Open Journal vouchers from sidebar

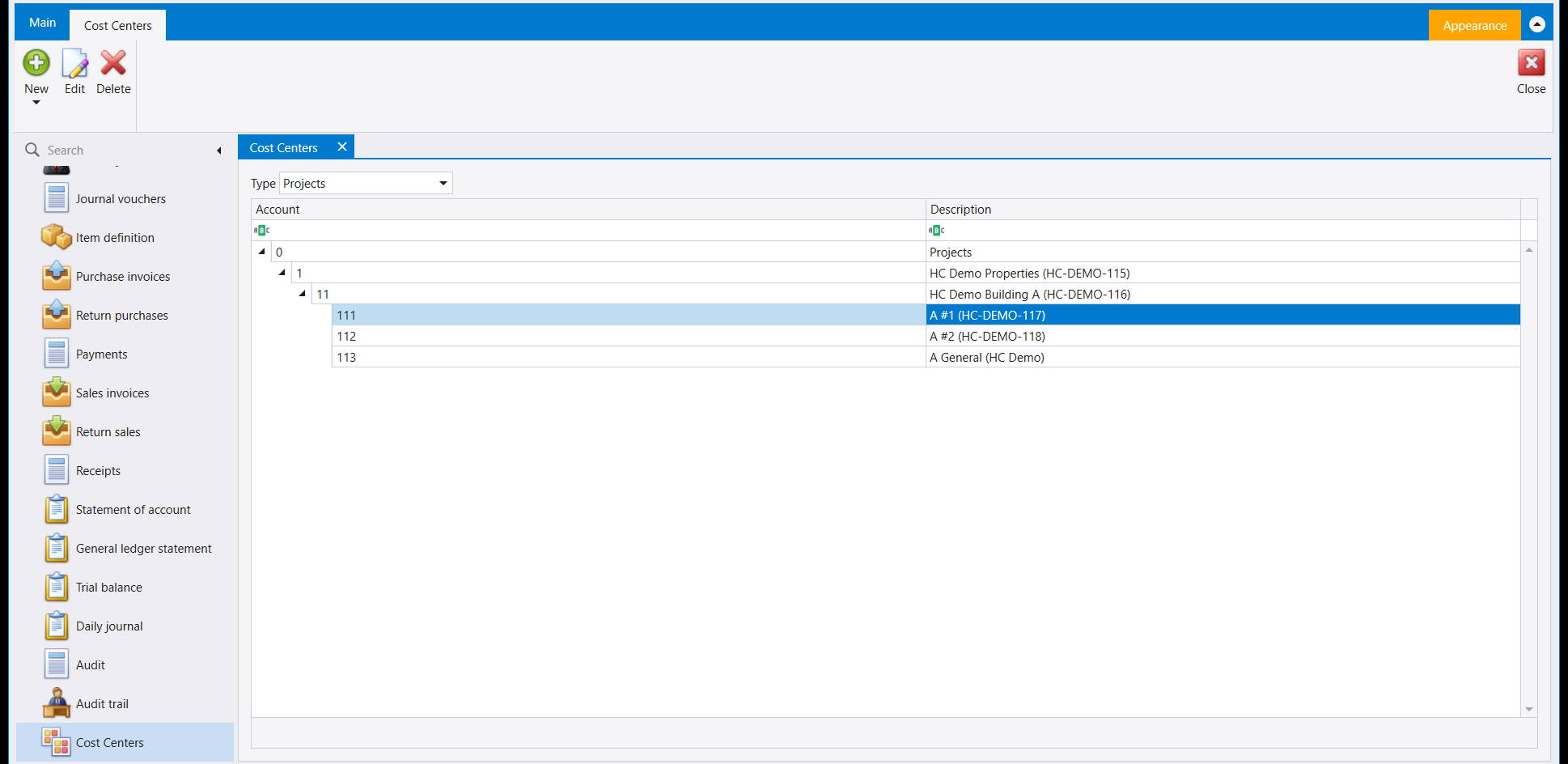tap(121, 199)
